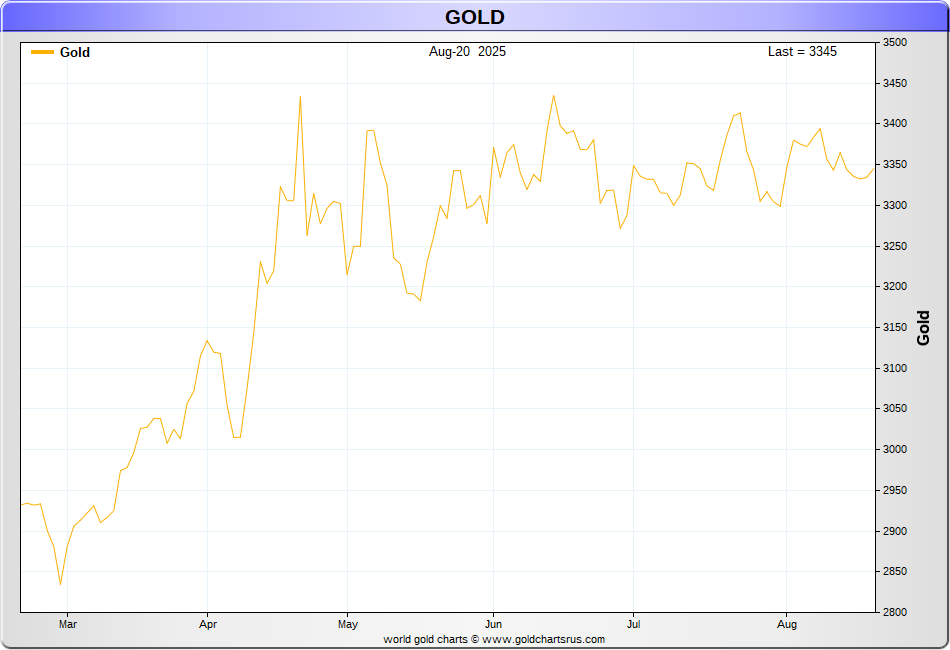The height and width of the screenshot is (650, 950).
Task: Click the 3450 y-axis label
Action: click(895, 83)
